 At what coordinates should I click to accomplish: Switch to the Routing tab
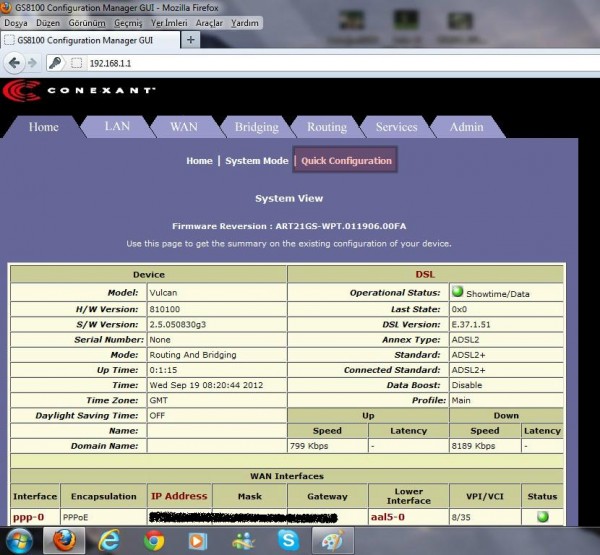(x=327, y=127)
